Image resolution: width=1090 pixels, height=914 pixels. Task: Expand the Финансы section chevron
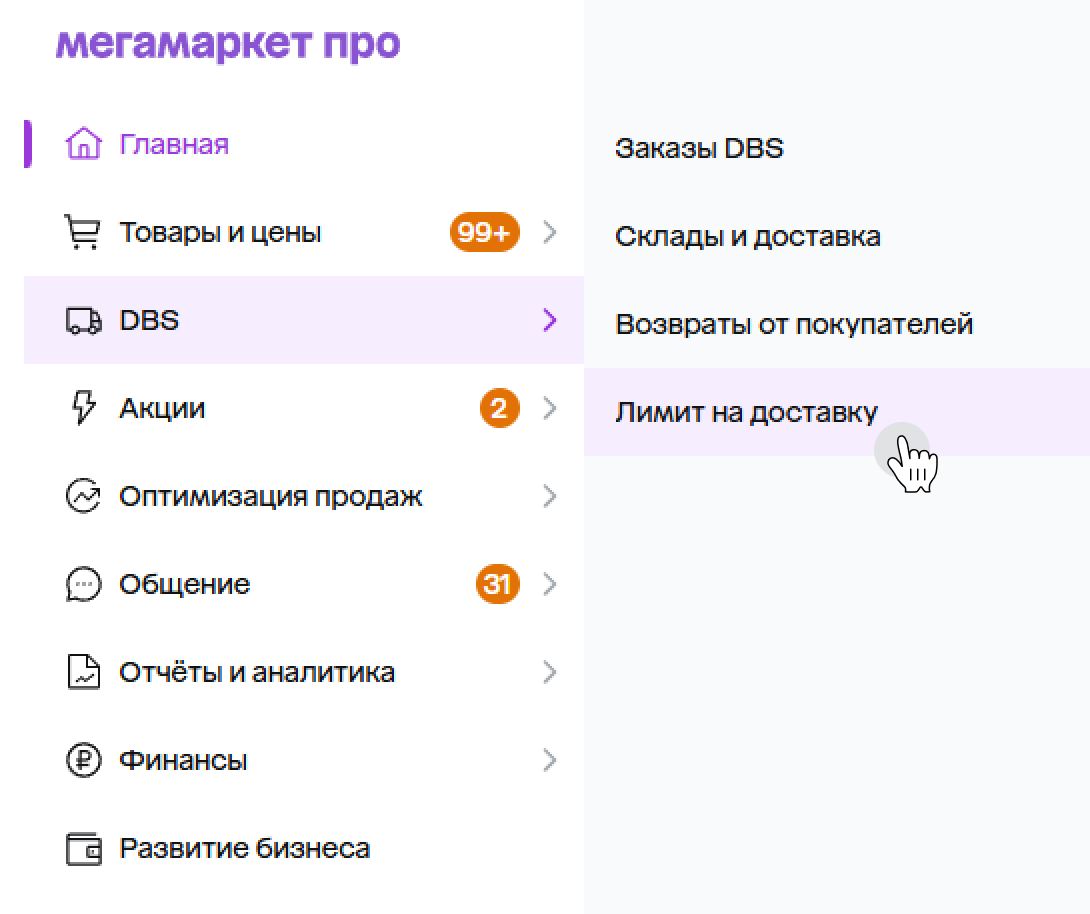click(x=549, y=761)
